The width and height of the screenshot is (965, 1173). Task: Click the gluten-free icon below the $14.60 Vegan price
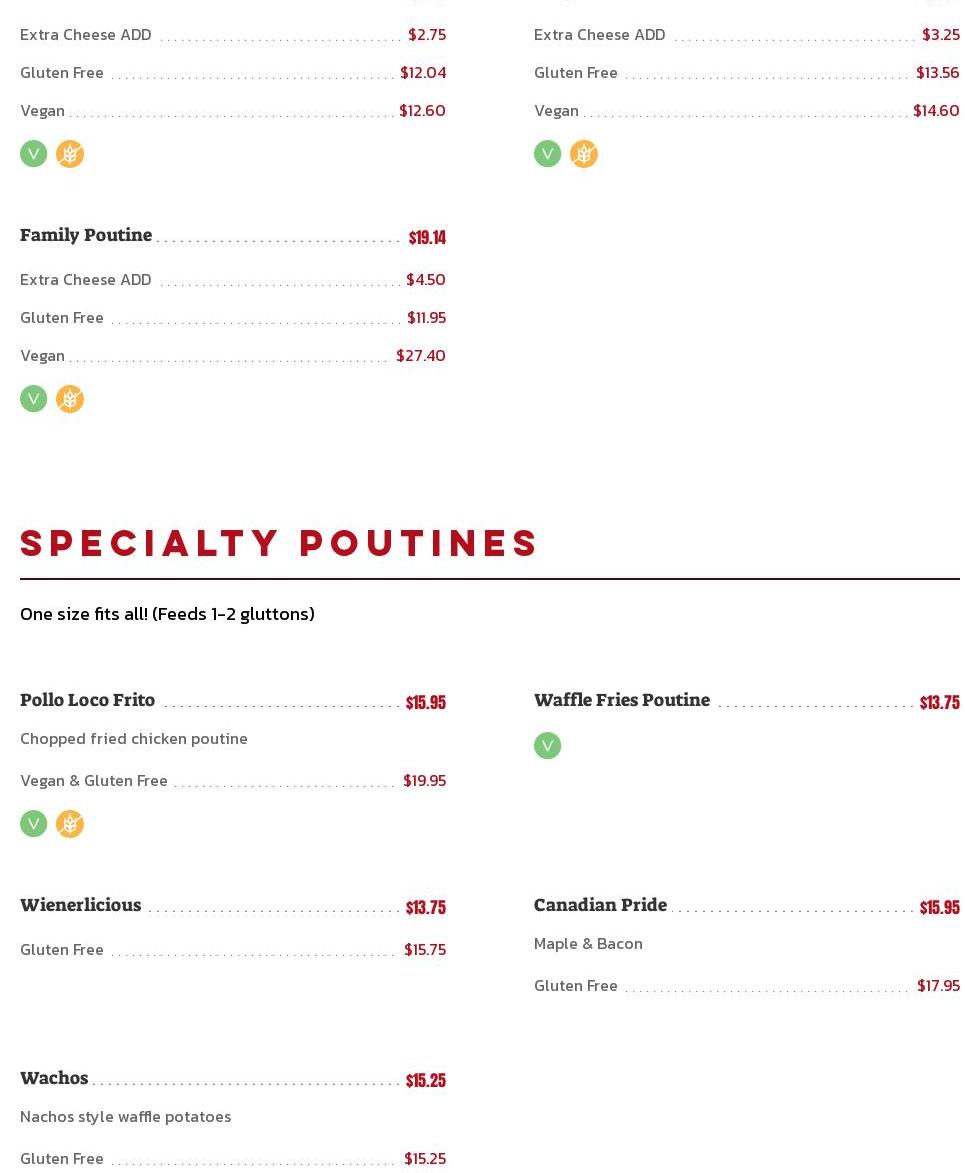tap(584, 154)
